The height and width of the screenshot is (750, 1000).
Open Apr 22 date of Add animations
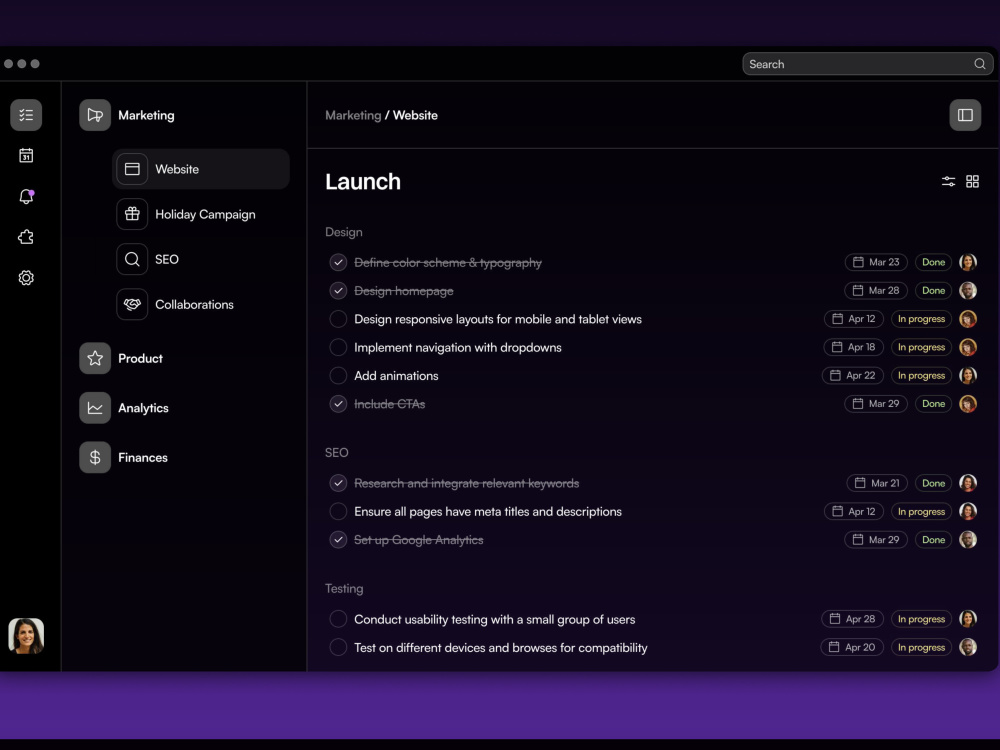point(853,376)
